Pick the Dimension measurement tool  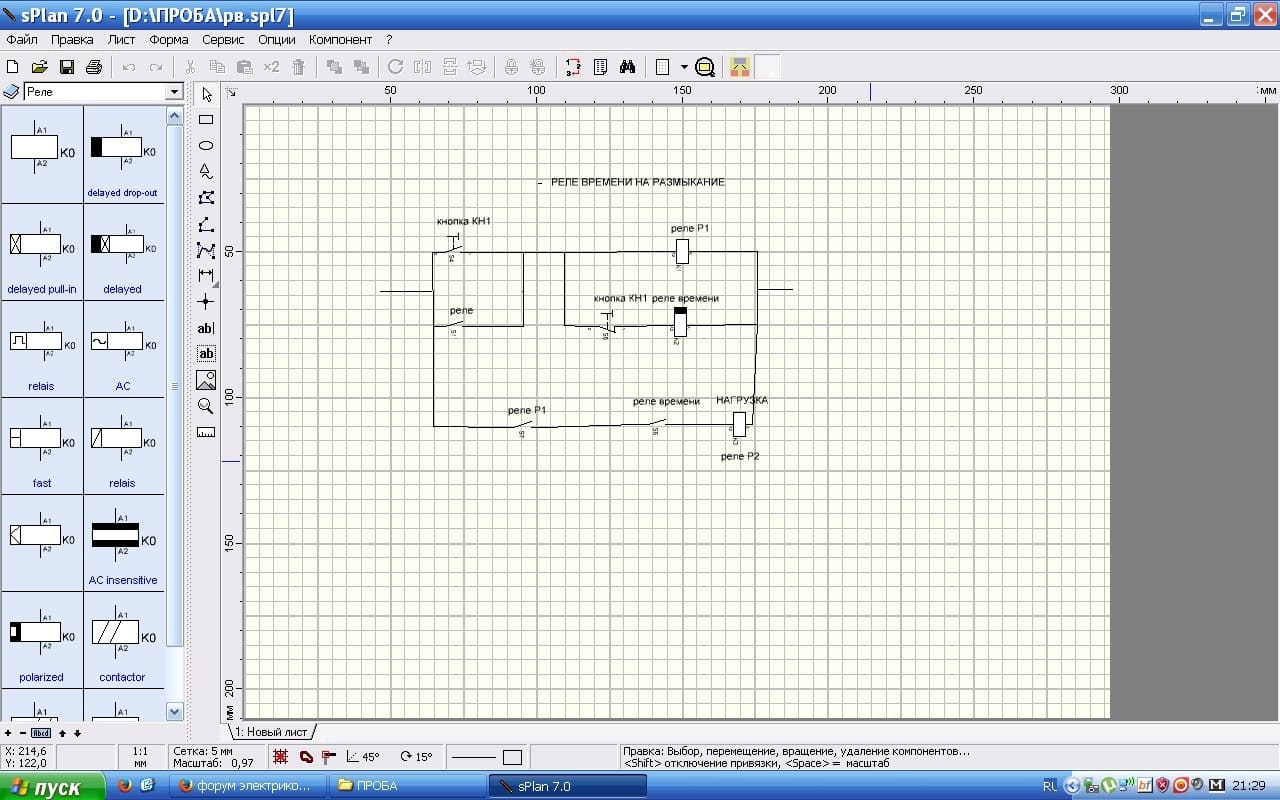pyautogui.click(x=206, y=276)
